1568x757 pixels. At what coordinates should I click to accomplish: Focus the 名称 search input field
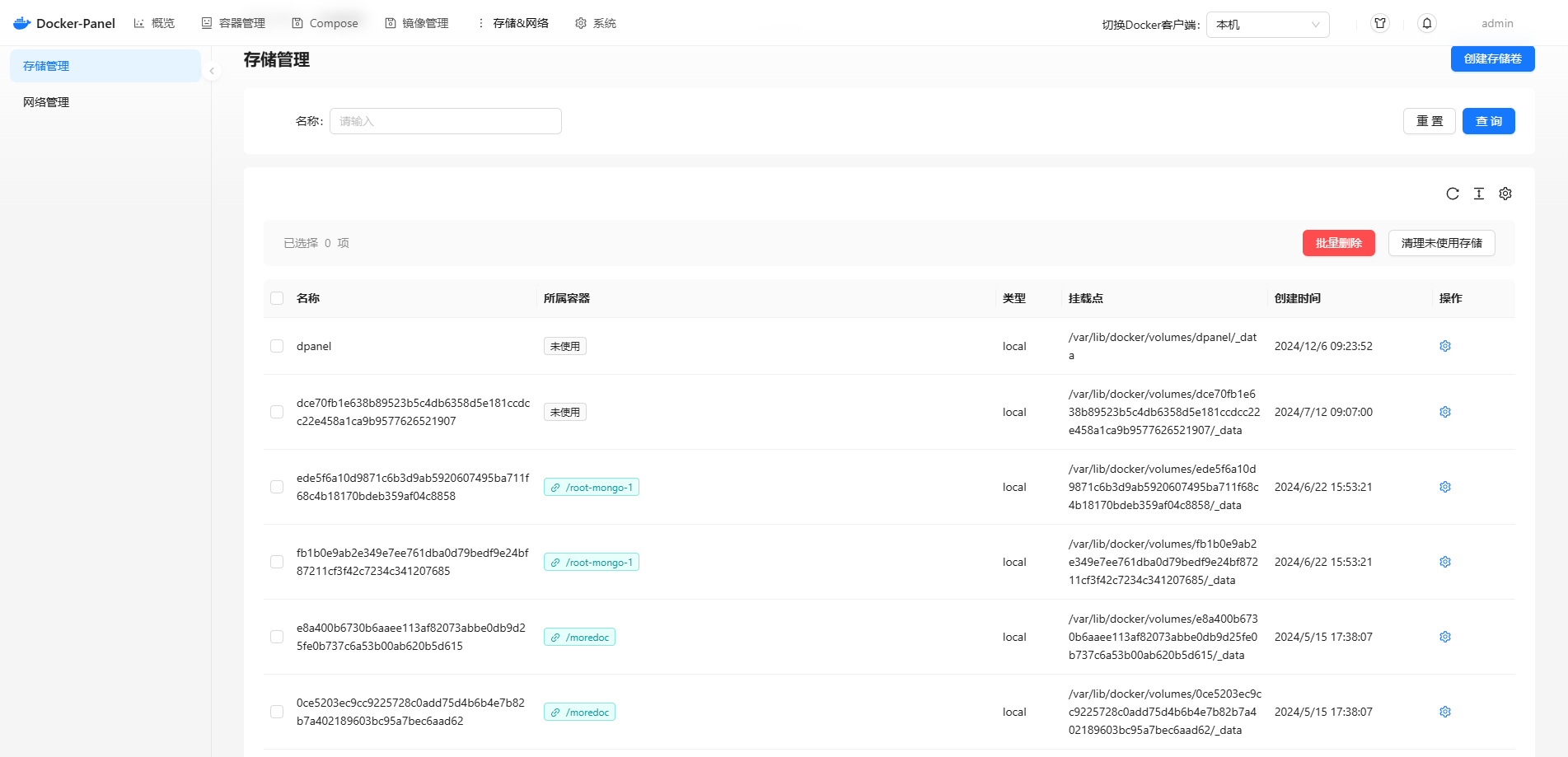pyautogui.click(x=445, y=121)
